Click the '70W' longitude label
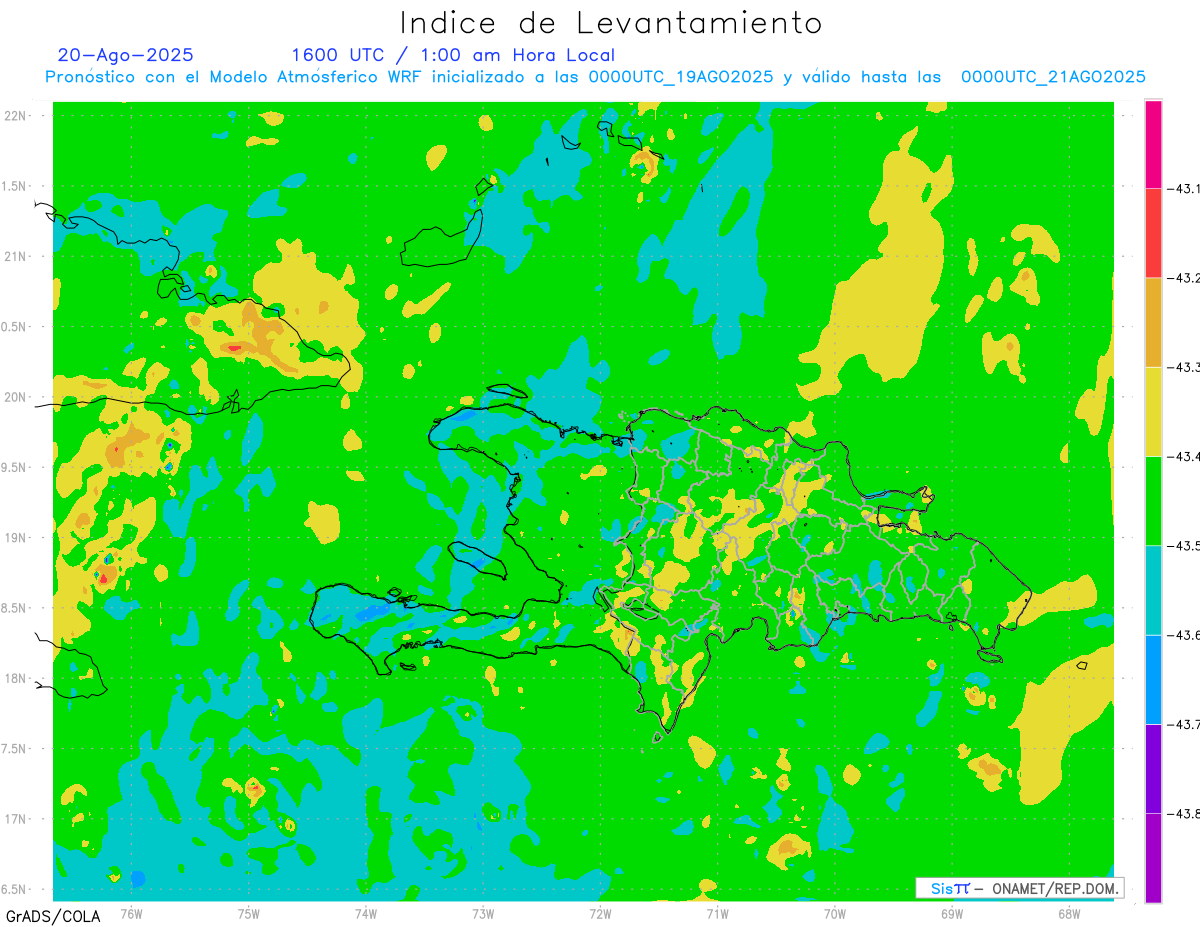This screenshot has width=1200, height=927. [835, 912]
